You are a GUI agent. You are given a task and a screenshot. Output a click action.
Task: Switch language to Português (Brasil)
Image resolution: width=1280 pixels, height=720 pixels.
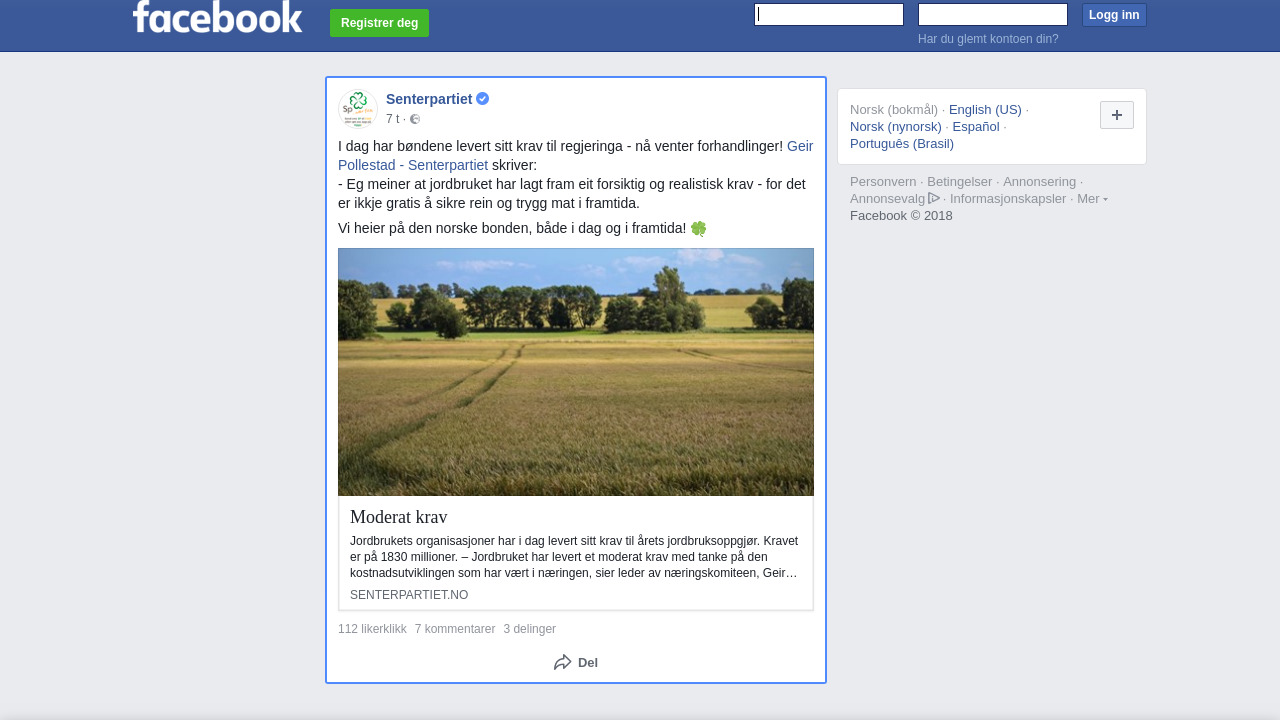[902, 143]
